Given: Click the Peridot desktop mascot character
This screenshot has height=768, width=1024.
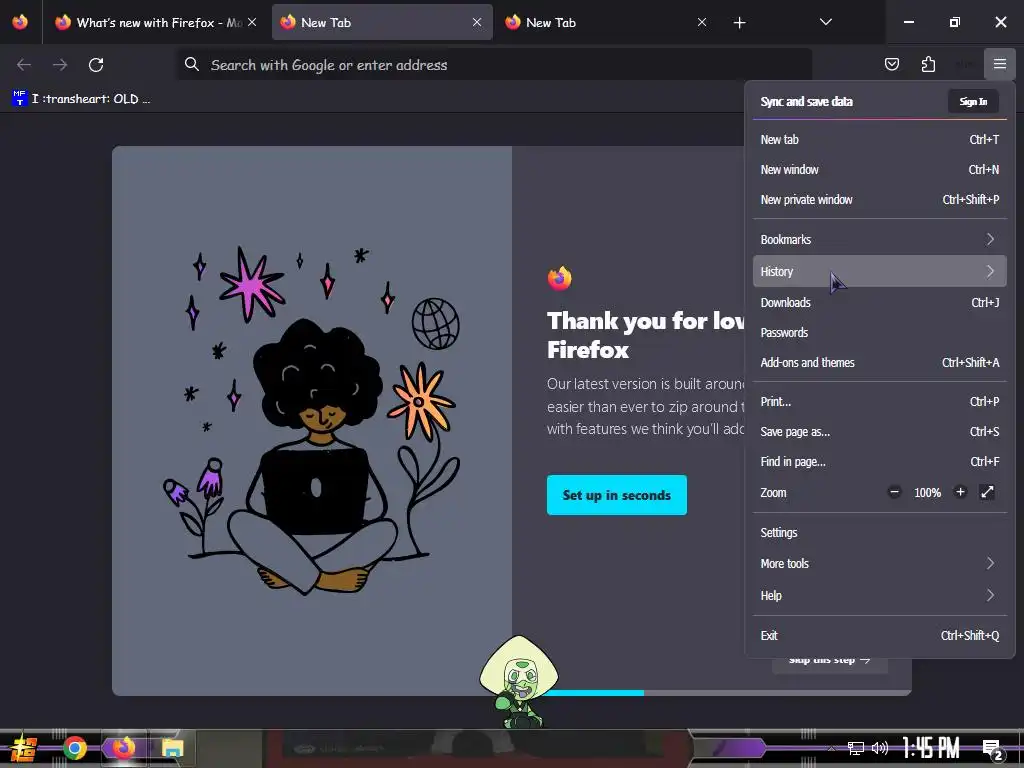Looking at the screenshot, I should coord(519,682).
